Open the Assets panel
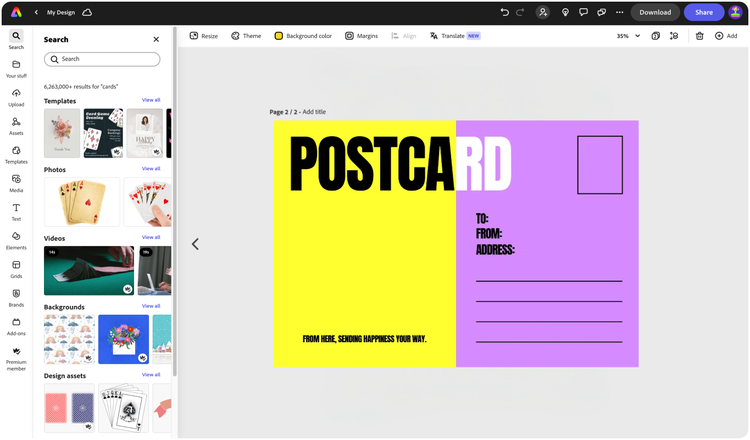The image size is (750, 440). pyautogui.click(x=16, y=126)
